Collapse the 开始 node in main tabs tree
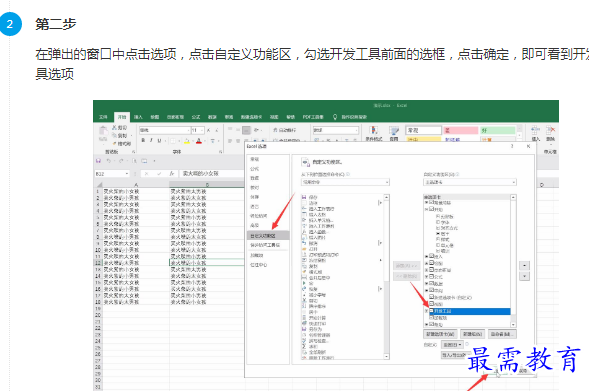Image resolution: width=589 pixels, height=391 pixels. click(x=426, y=210)
